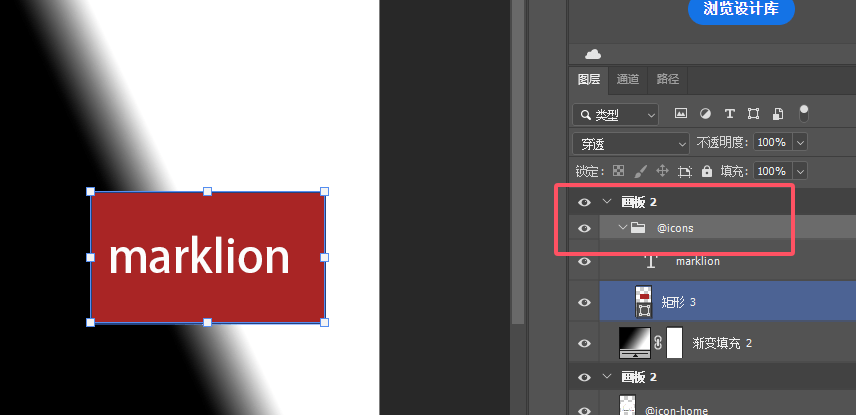
Task: Hide the second 画板 2 artboard
Action: 584,377
